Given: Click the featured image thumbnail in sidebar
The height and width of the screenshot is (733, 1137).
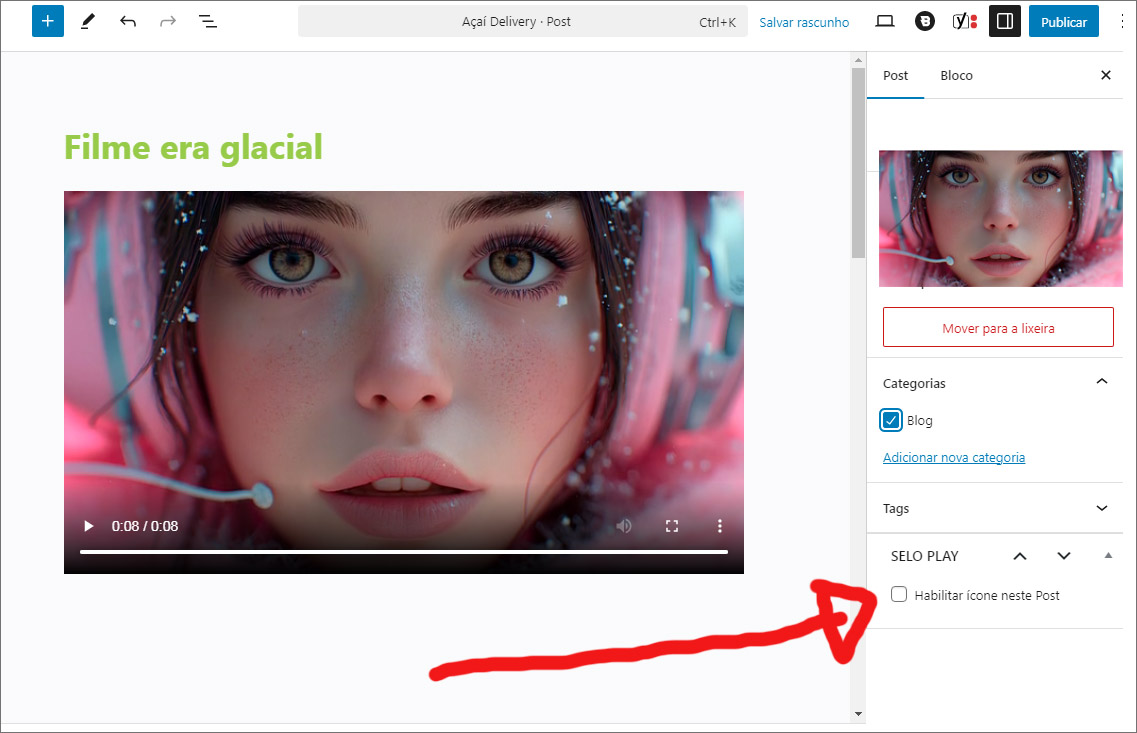Looking at the screenshot, I should [x=1001, y=218].
